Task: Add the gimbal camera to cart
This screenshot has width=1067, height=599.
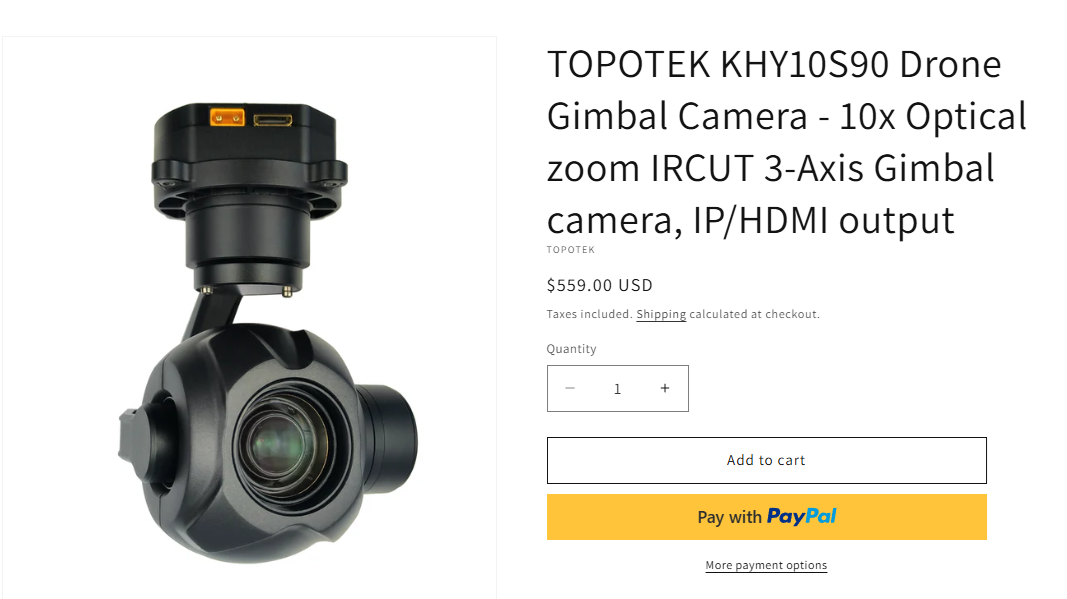Action: pos(766,460)
